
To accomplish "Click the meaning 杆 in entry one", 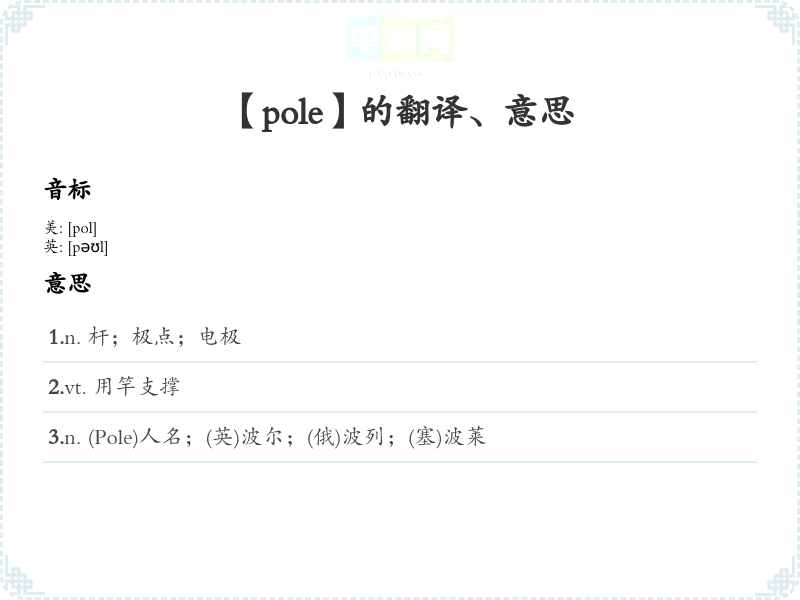I will point(98,337).
